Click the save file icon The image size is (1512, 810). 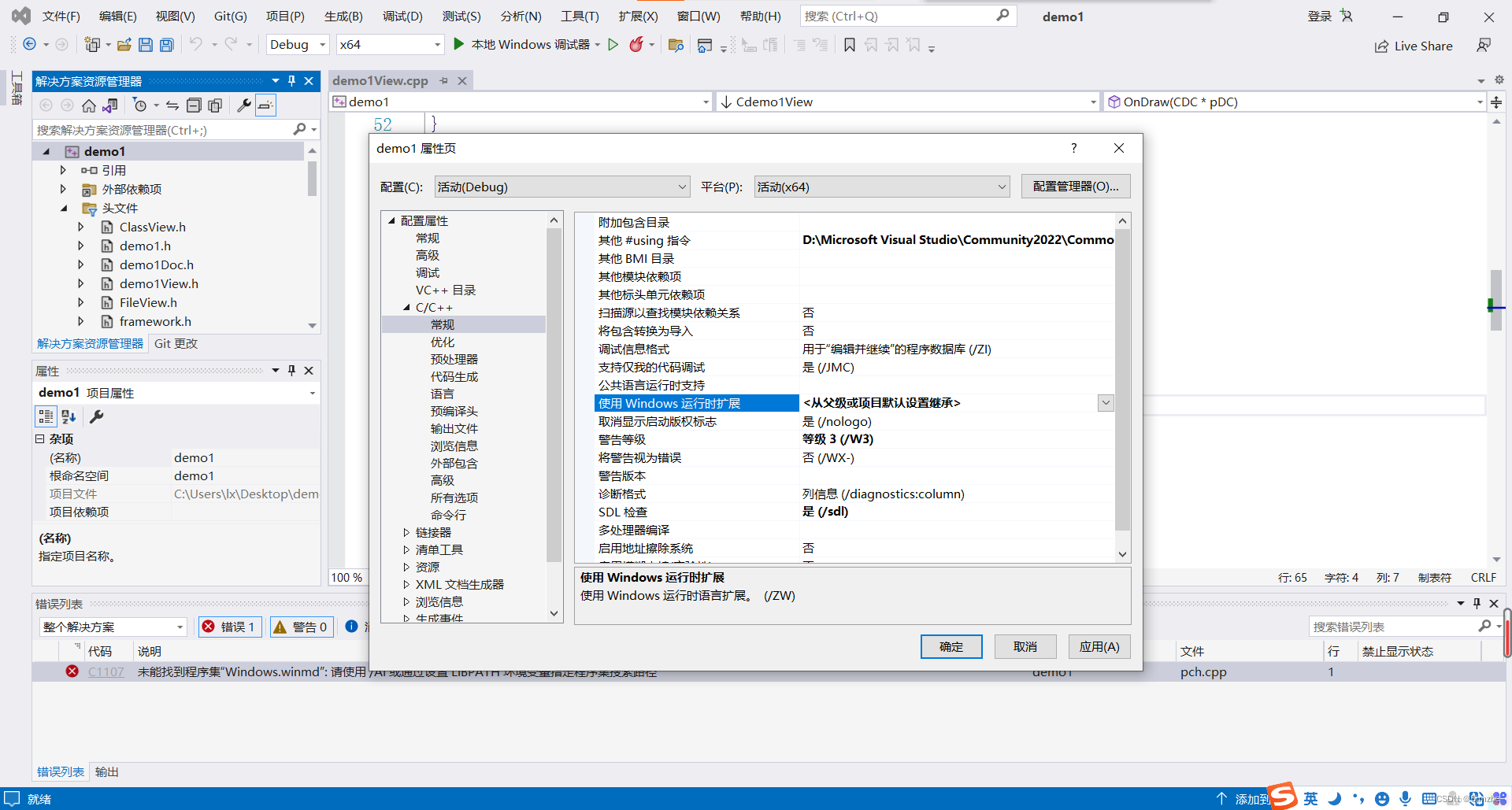click(x=145, y=45)
